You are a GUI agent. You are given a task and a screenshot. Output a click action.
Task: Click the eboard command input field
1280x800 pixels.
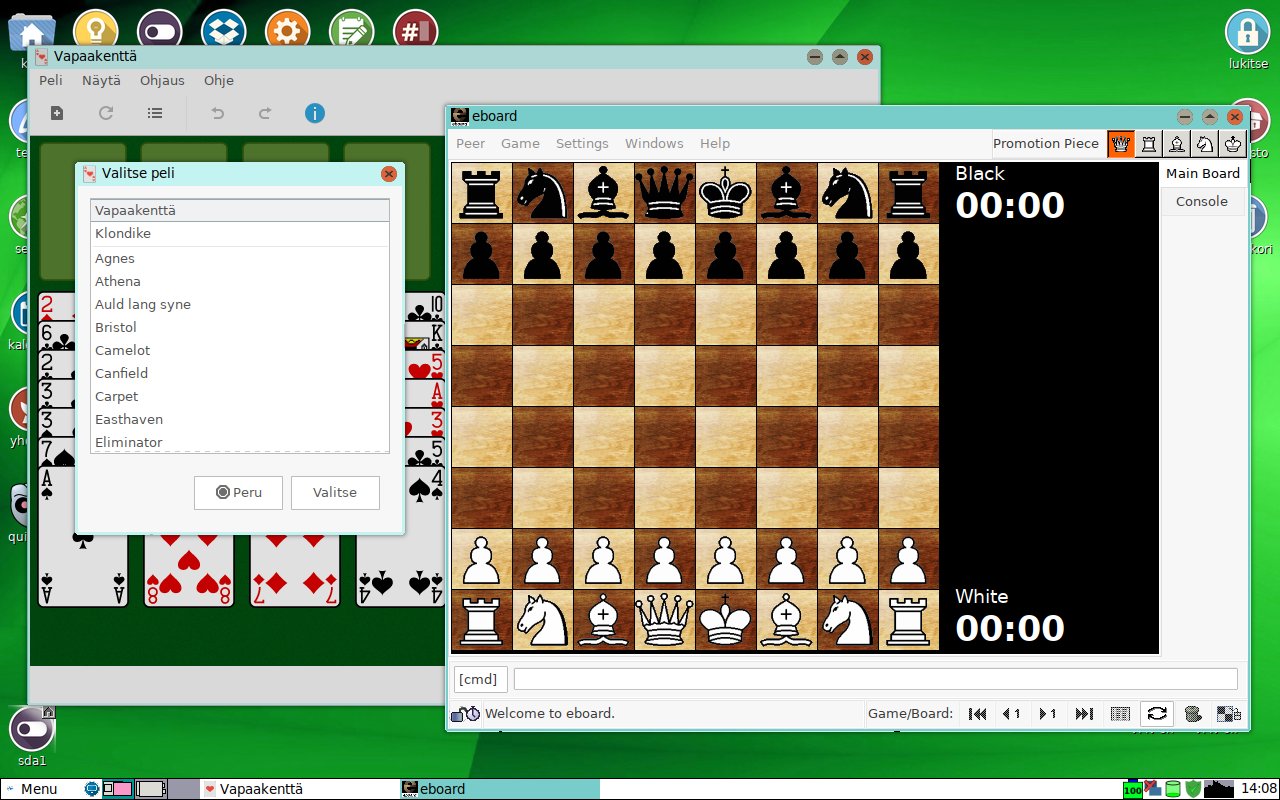pyautogui.click(x=876, y=679)
